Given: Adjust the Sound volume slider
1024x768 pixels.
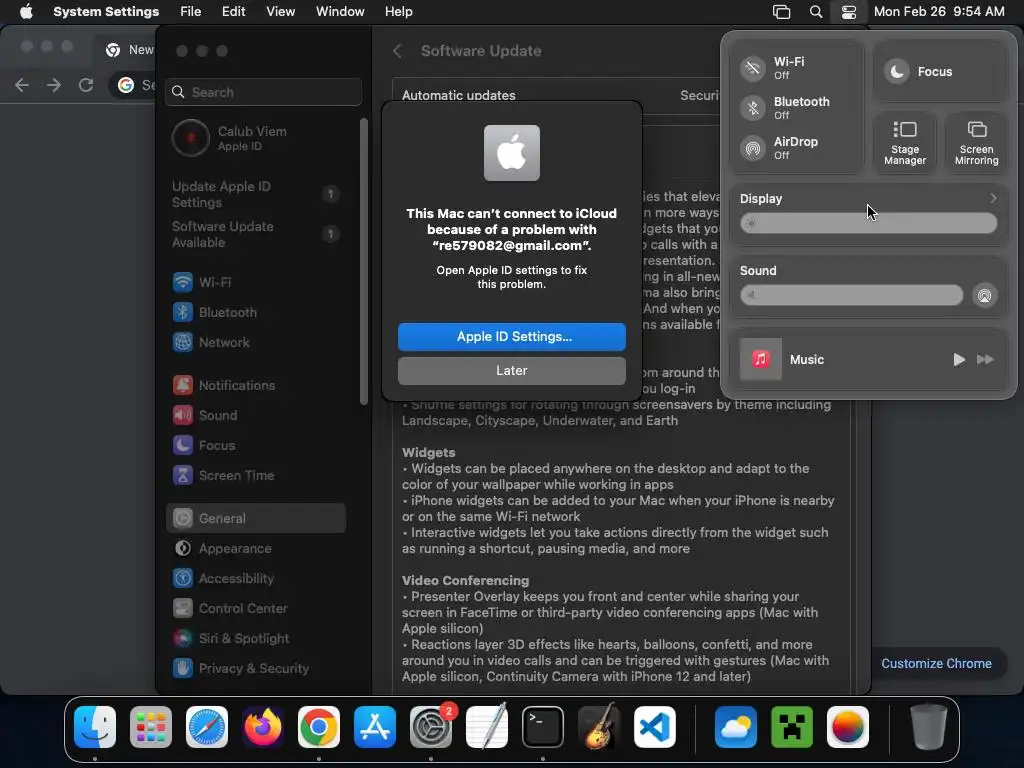Looking at the screenshot, I should click(851, 295).
